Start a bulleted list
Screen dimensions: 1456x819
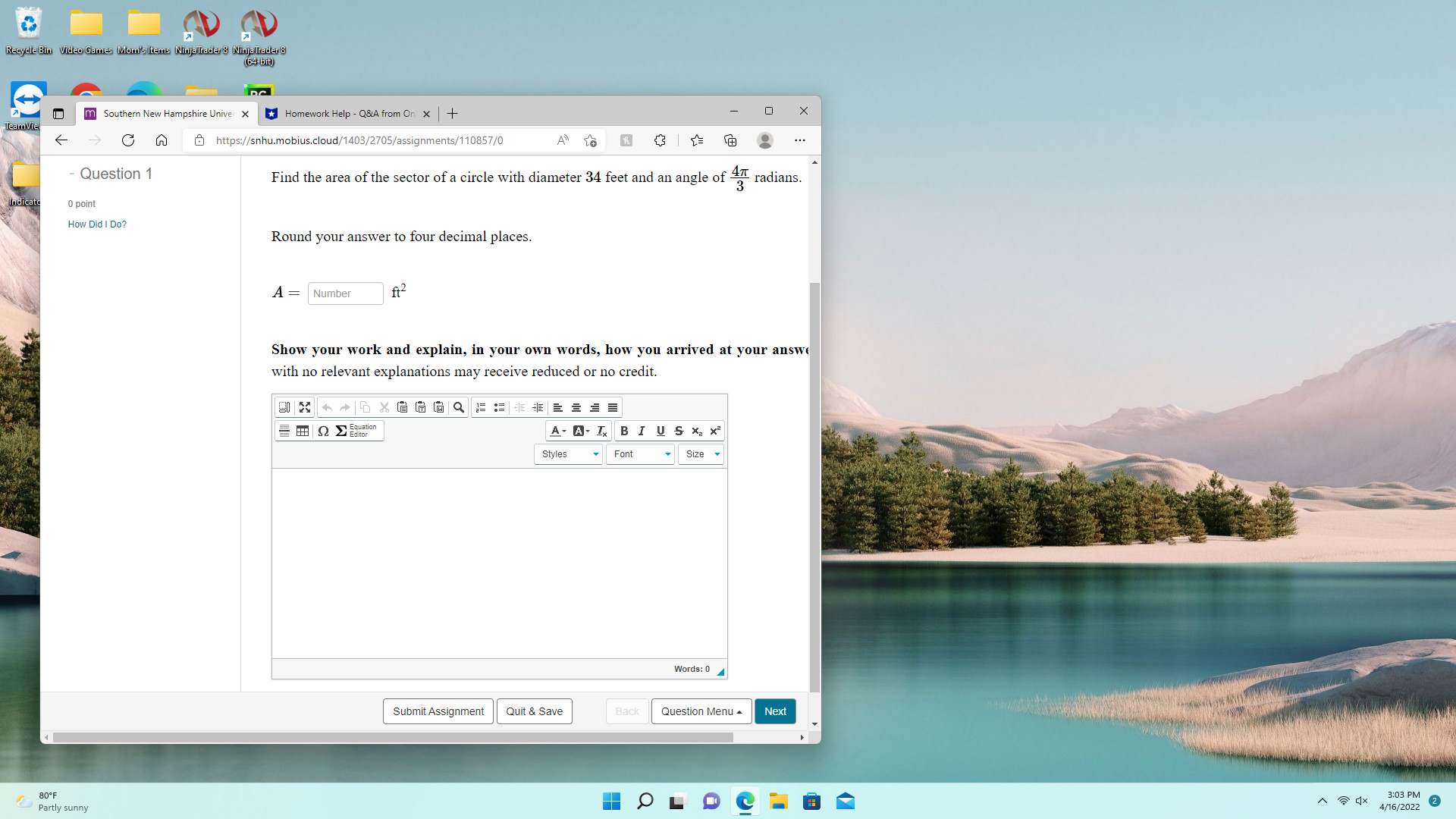pos(499,407)
